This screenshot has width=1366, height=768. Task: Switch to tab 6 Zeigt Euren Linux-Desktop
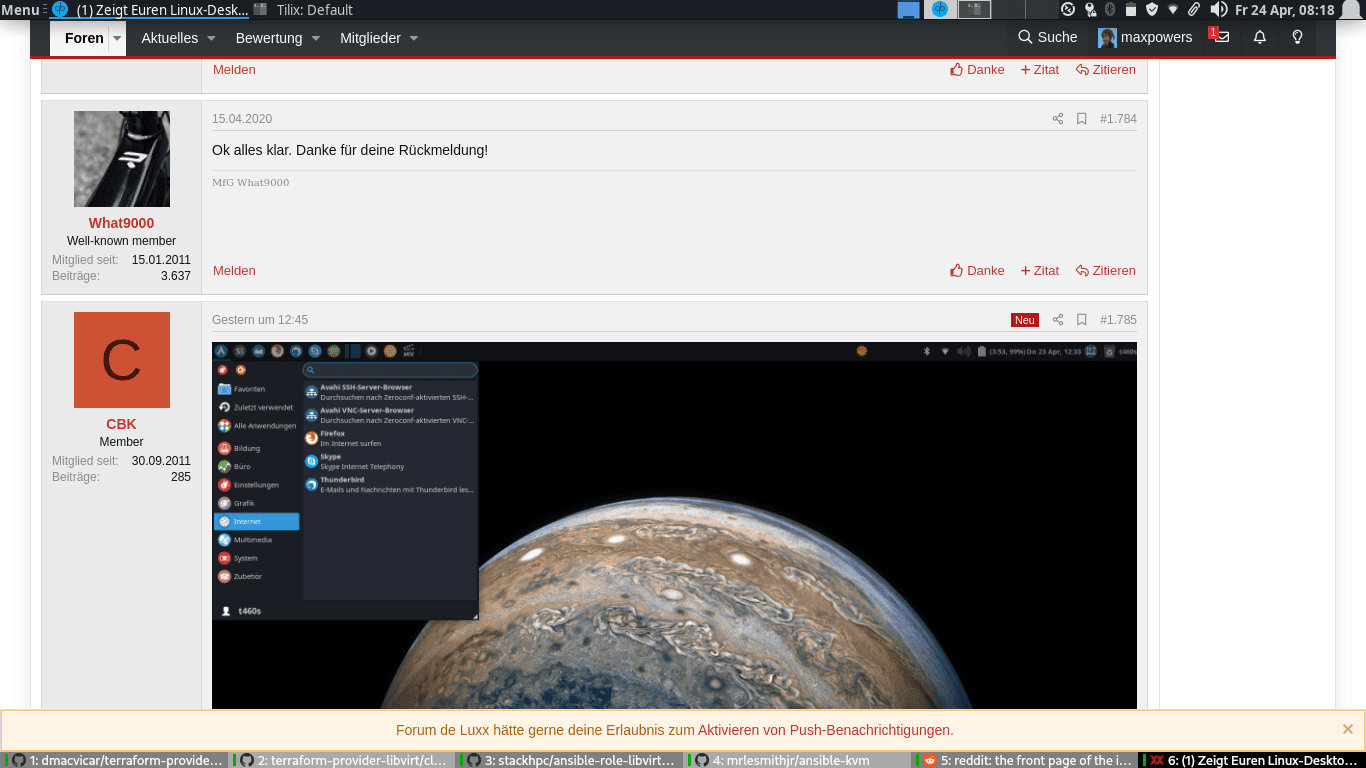1252,760
